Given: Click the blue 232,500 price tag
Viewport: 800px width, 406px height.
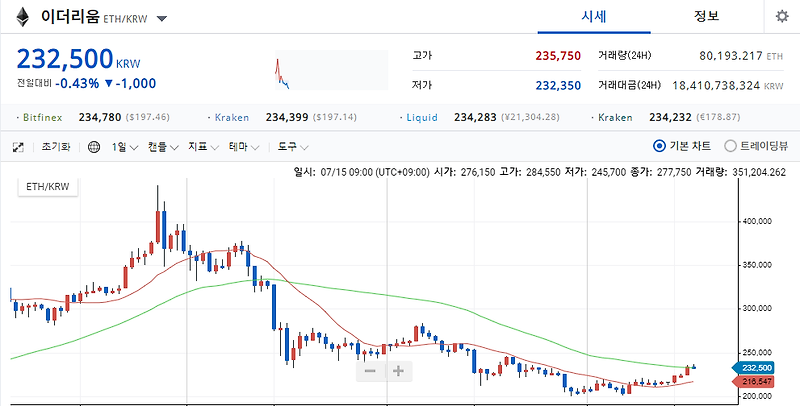Looking at the screenshot, I should (753, 368).
